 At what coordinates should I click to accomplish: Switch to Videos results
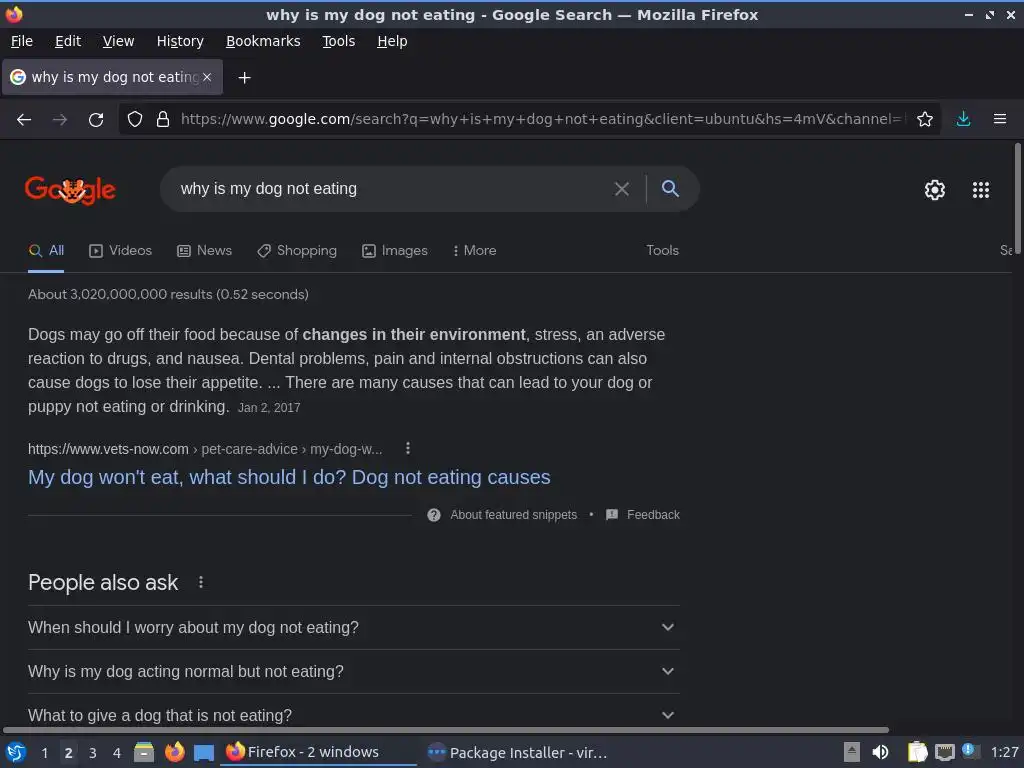[120, 251]
